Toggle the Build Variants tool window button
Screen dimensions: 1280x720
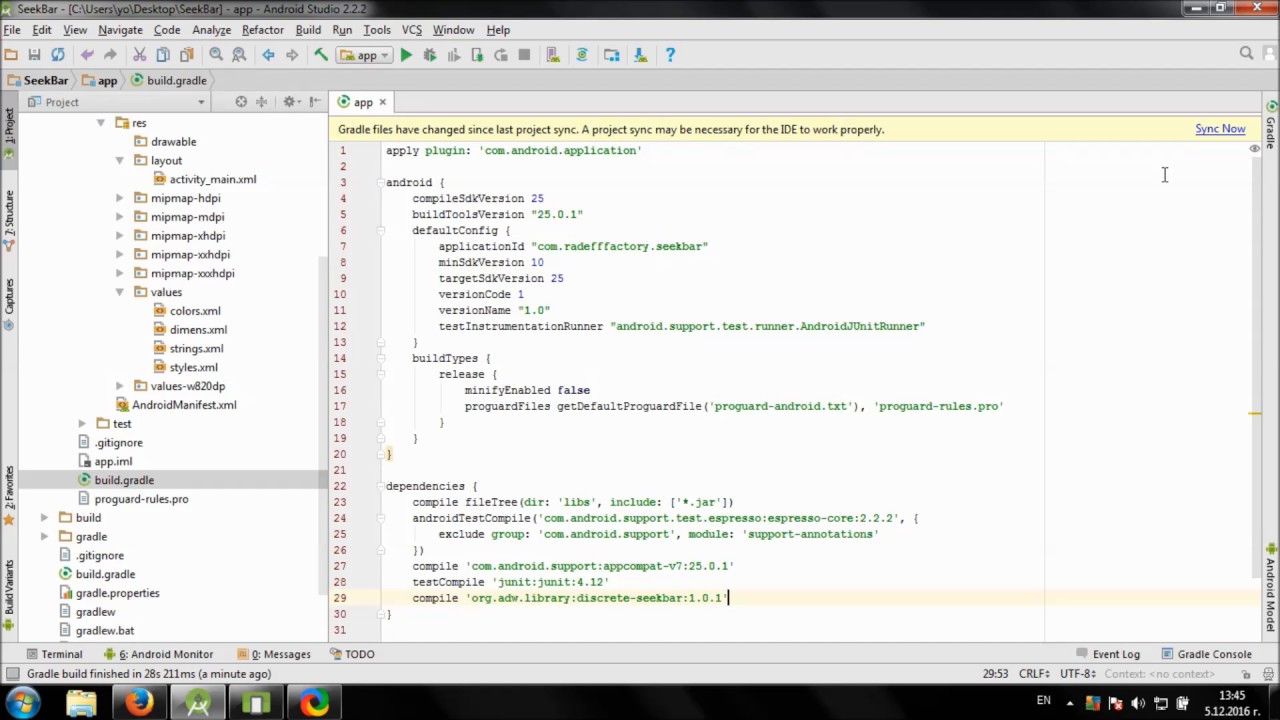click(9, 594)
